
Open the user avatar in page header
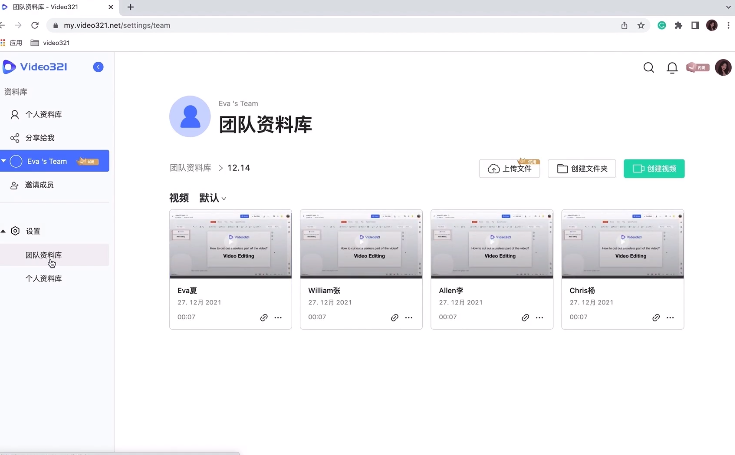[723, 67]
